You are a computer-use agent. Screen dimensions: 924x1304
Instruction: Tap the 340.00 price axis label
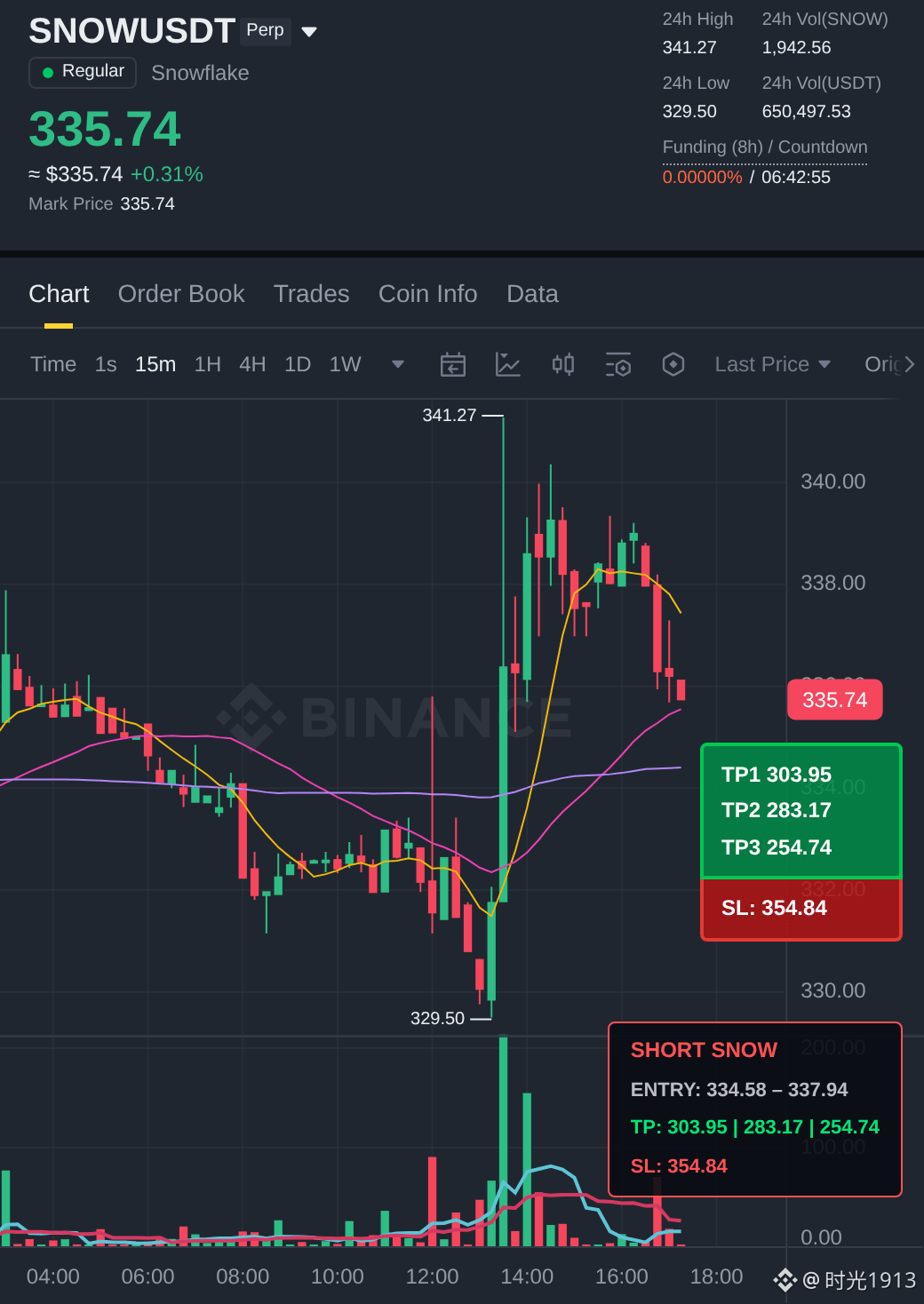pos(833,481)
